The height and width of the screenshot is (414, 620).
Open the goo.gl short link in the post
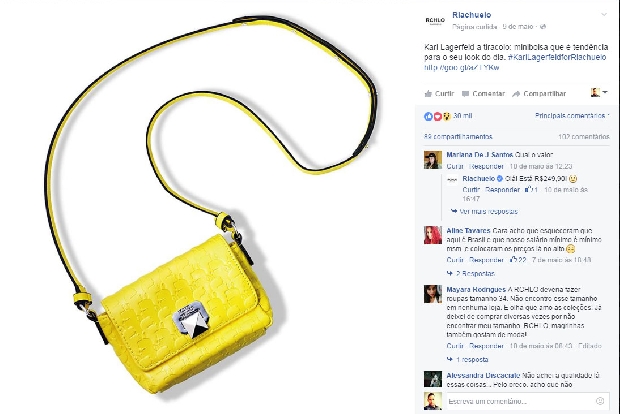(461, 68)
